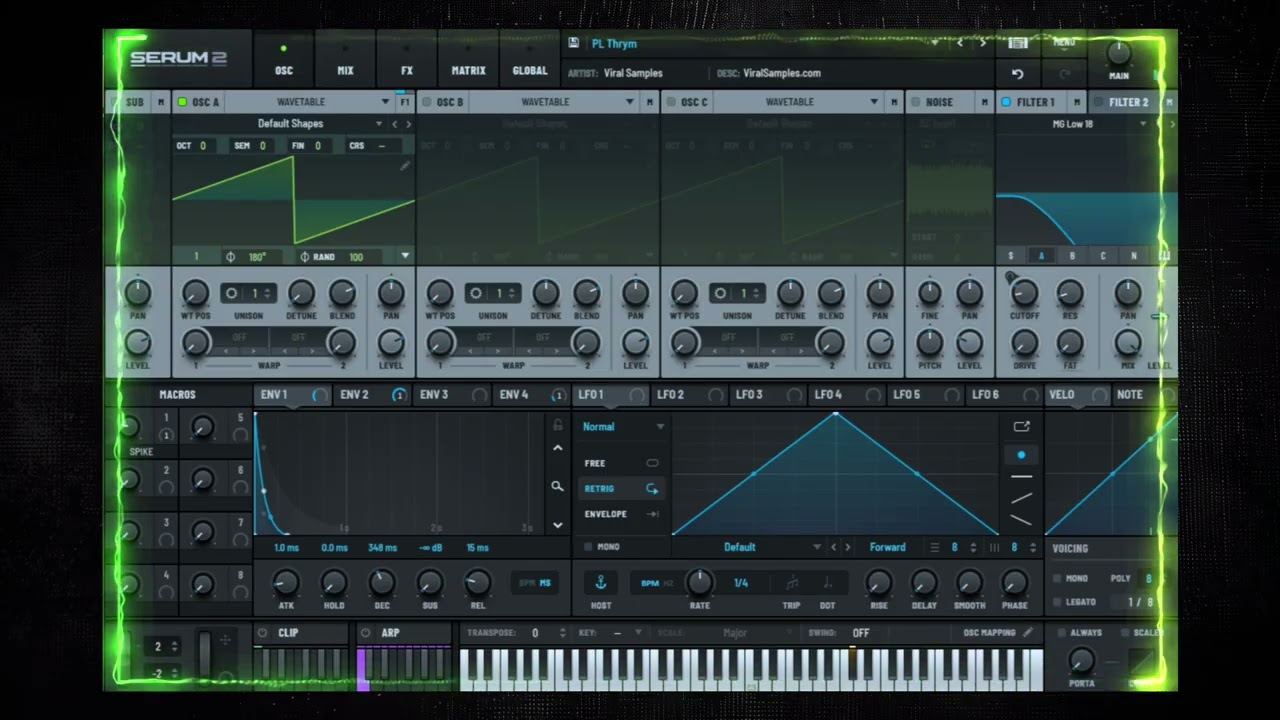
Task: Enable OSC B power toggle
Action: 427,102
